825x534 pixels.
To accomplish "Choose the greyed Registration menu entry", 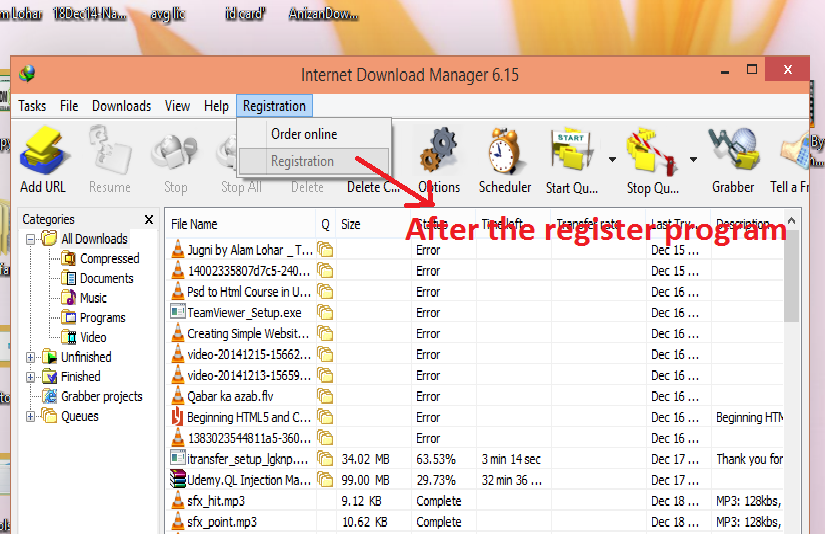I will pos(315,161).
